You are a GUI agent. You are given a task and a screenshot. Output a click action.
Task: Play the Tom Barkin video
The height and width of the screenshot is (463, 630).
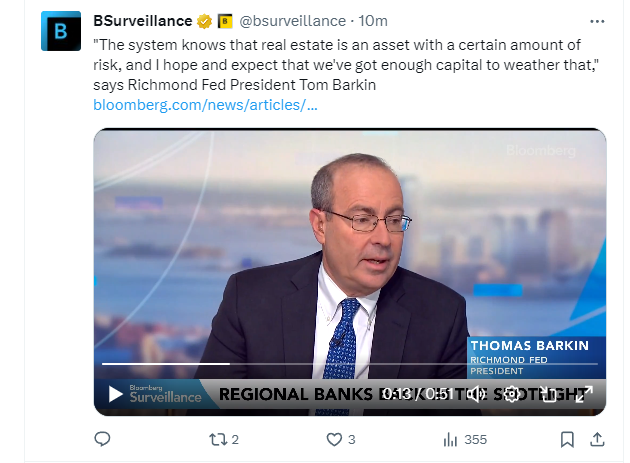116,394
